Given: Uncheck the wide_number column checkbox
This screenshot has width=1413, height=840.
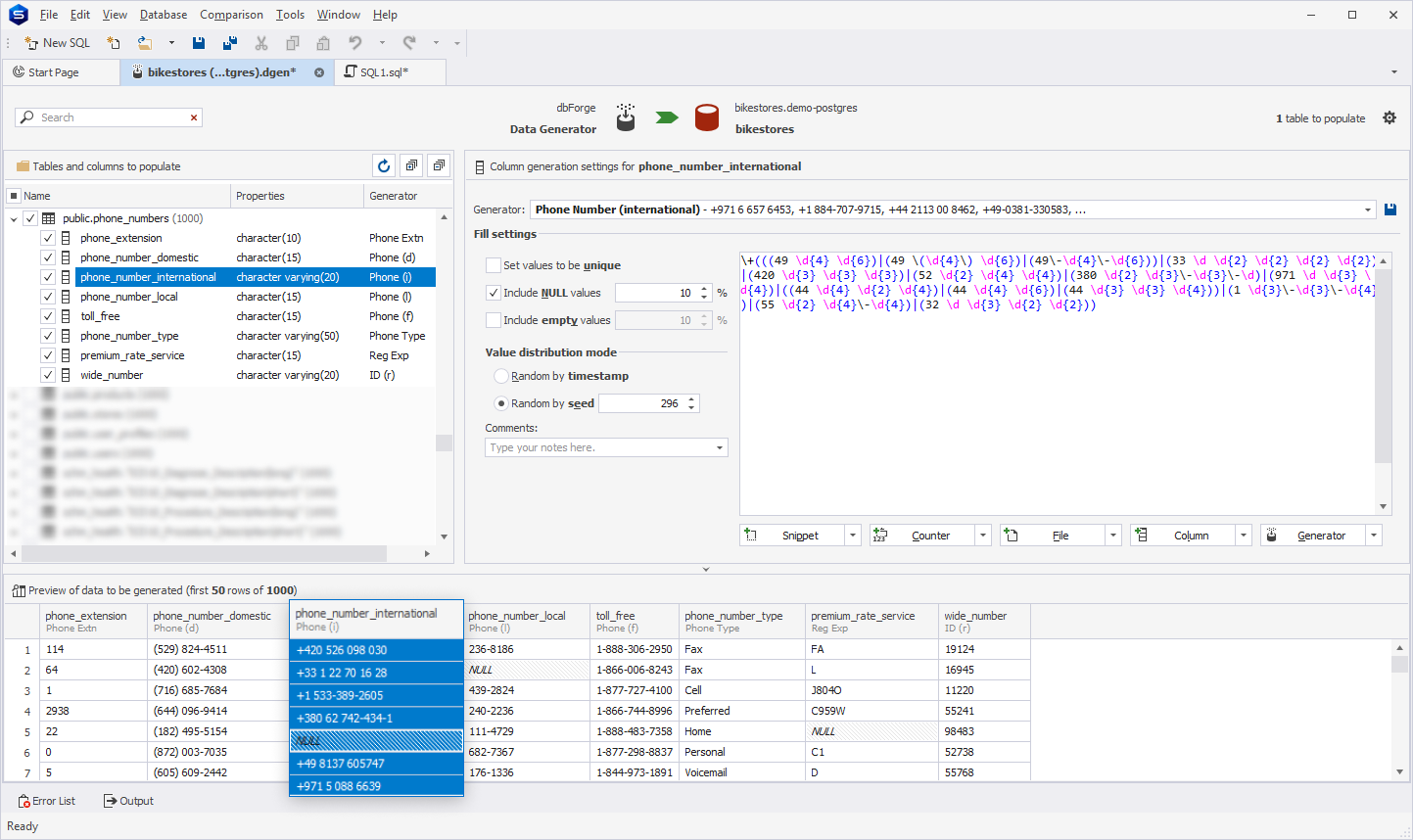Looking at the screenshot, I should [47, 375].
